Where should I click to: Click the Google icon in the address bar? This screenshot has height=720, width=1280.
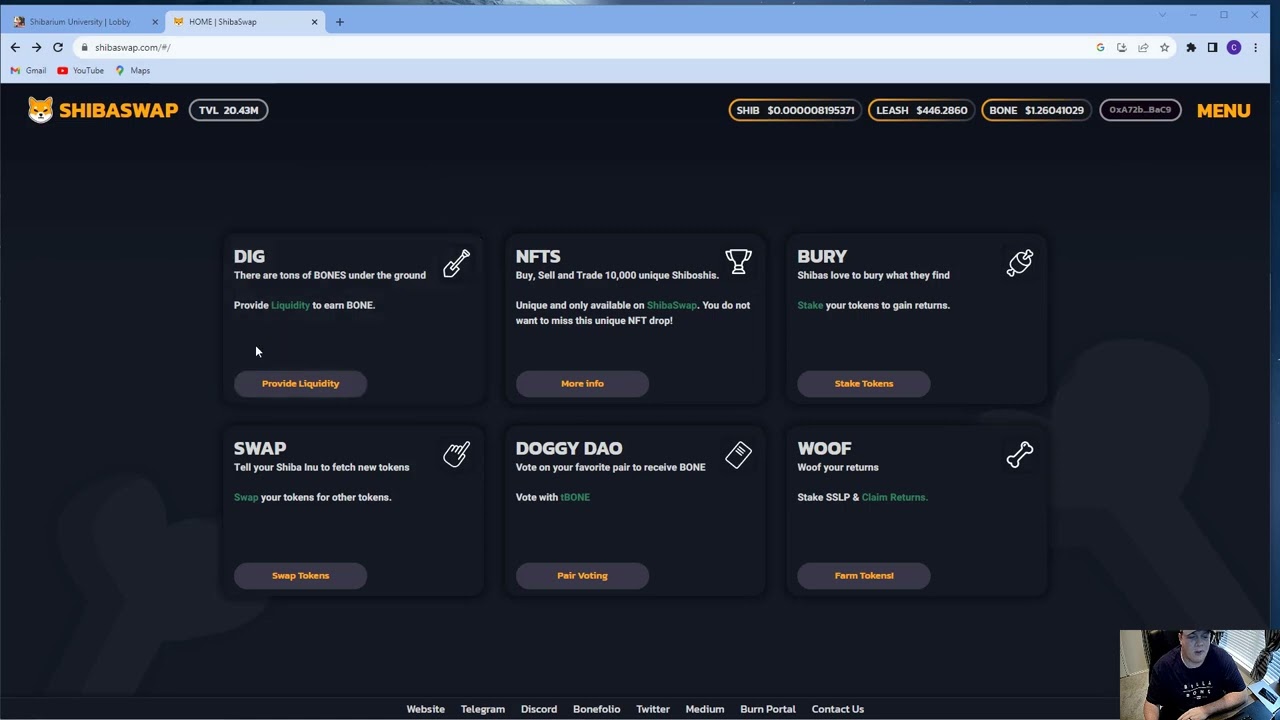(1100, 47)
